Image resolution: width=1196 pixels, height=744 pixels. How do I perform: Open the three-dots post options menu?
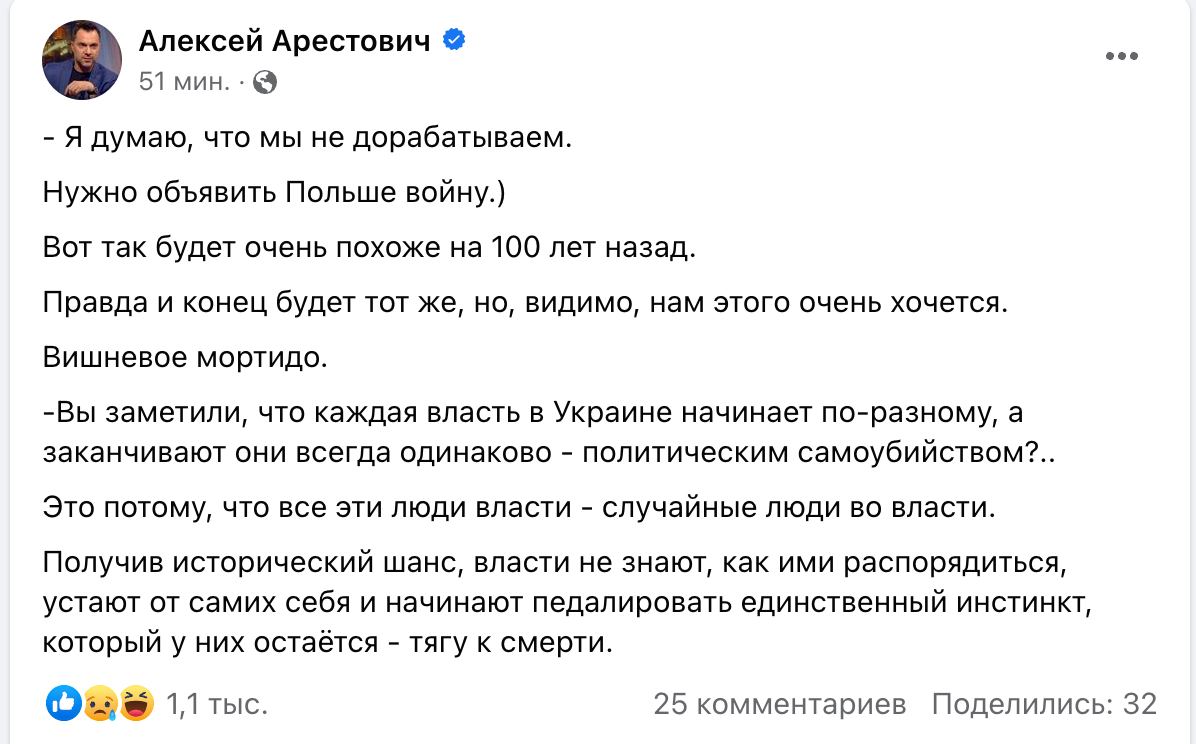pos(1122,57)
